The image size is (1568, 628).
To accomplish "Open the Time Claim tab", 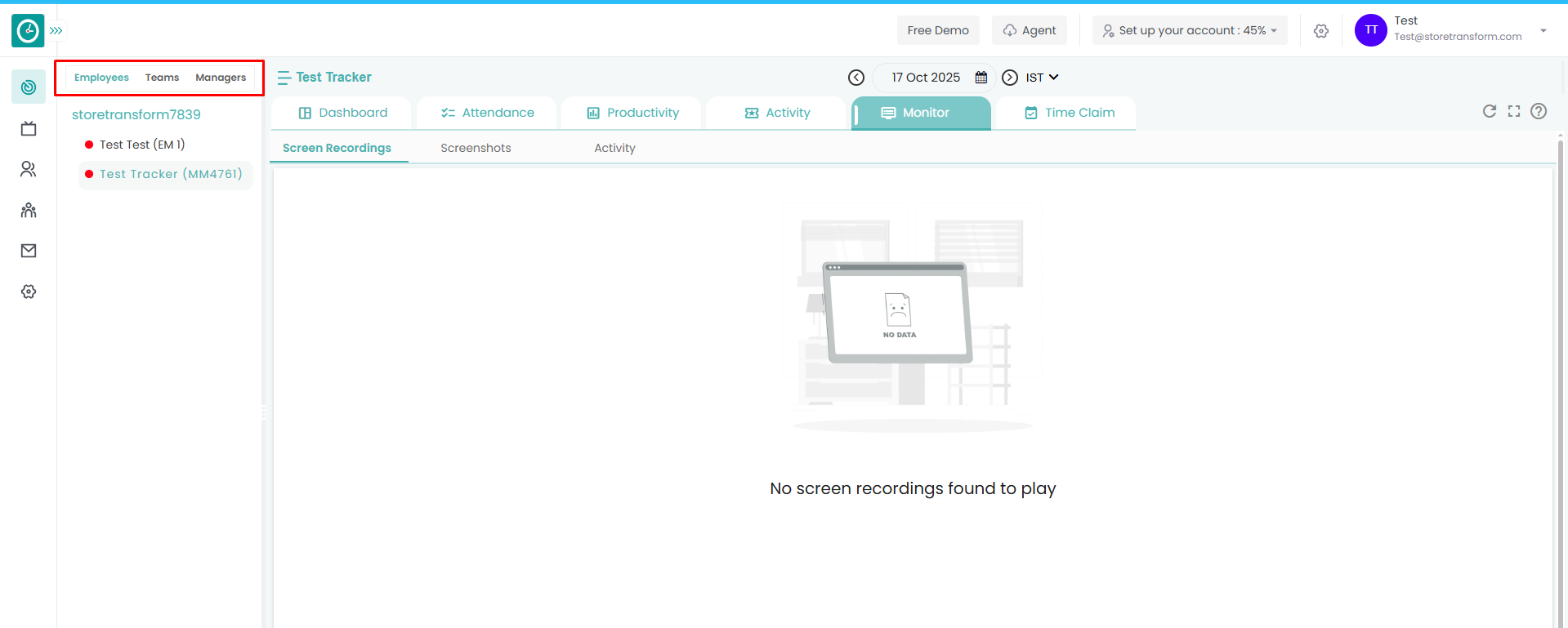I will coord(1066,113).
